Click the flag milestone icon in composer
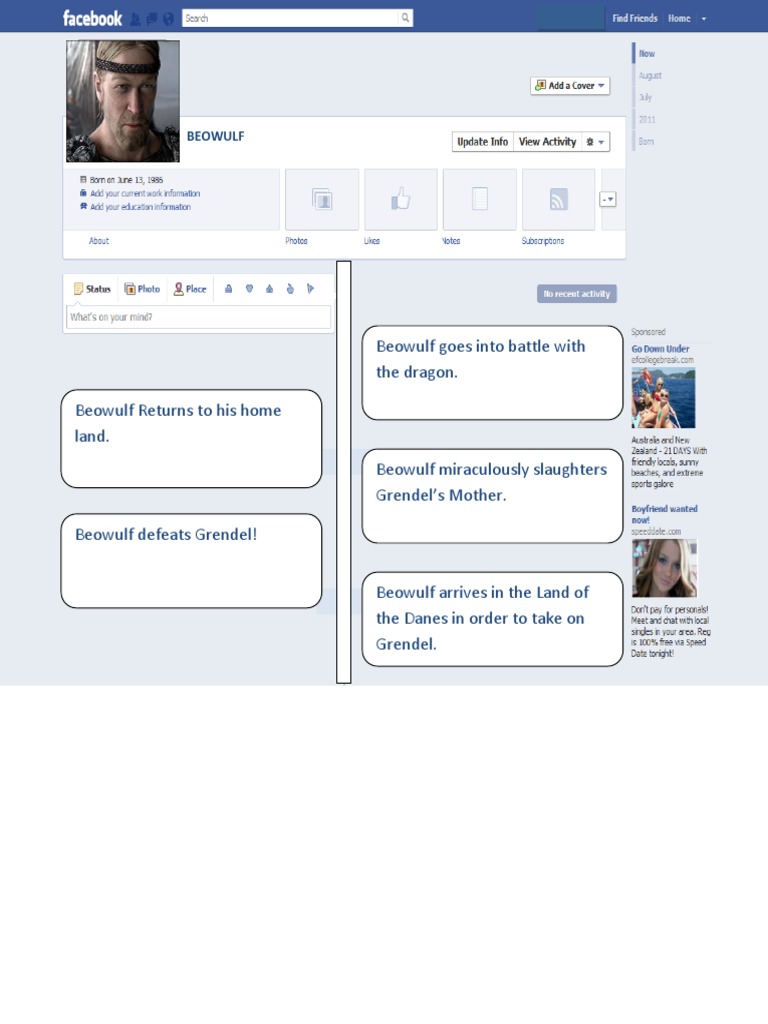 tap(310, 289)
